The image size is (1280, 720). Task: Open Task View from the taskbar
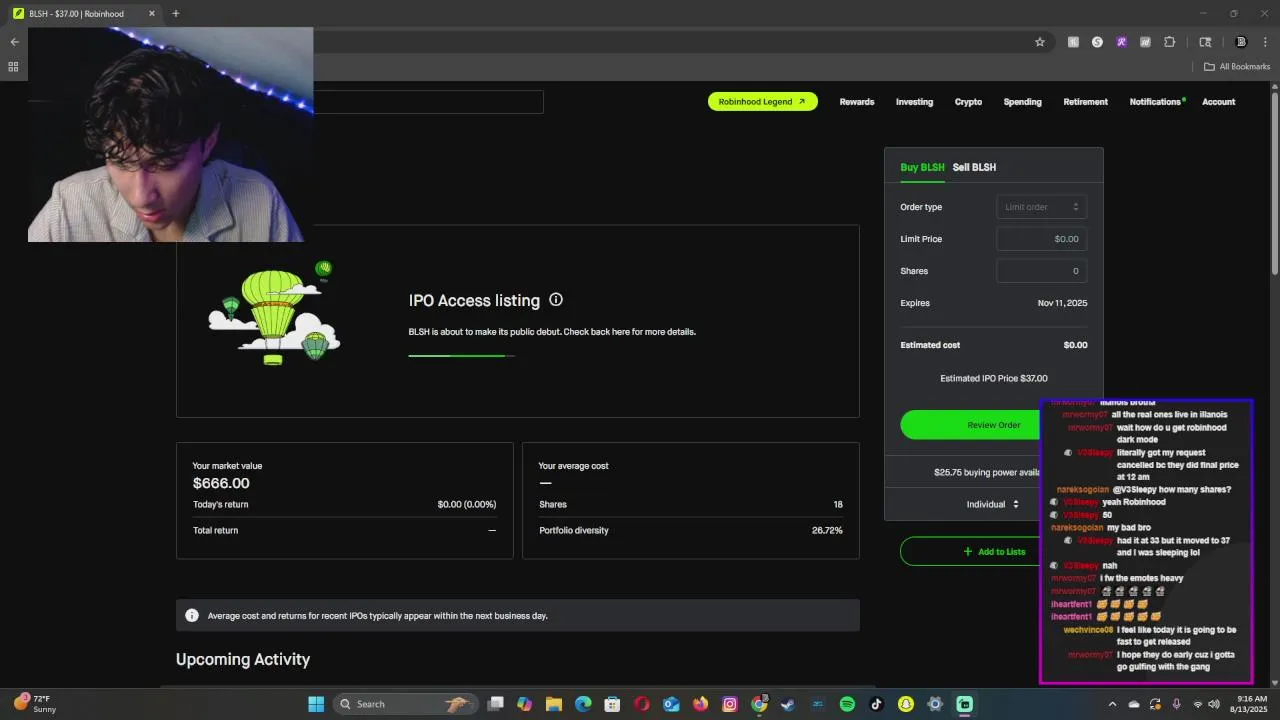coord(495,704)
